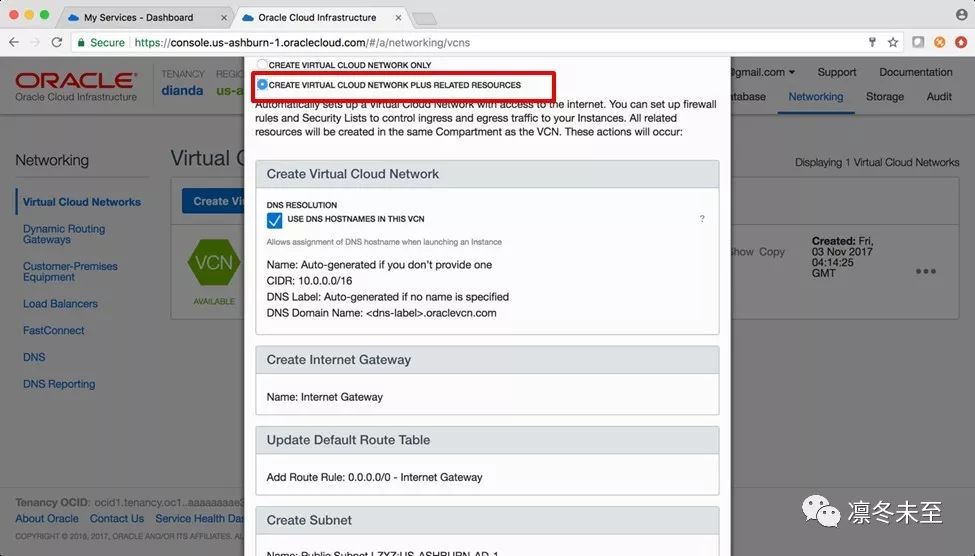Open DNS in the sidebar
This screenshot has height=556, width=975.
point(34,357)
